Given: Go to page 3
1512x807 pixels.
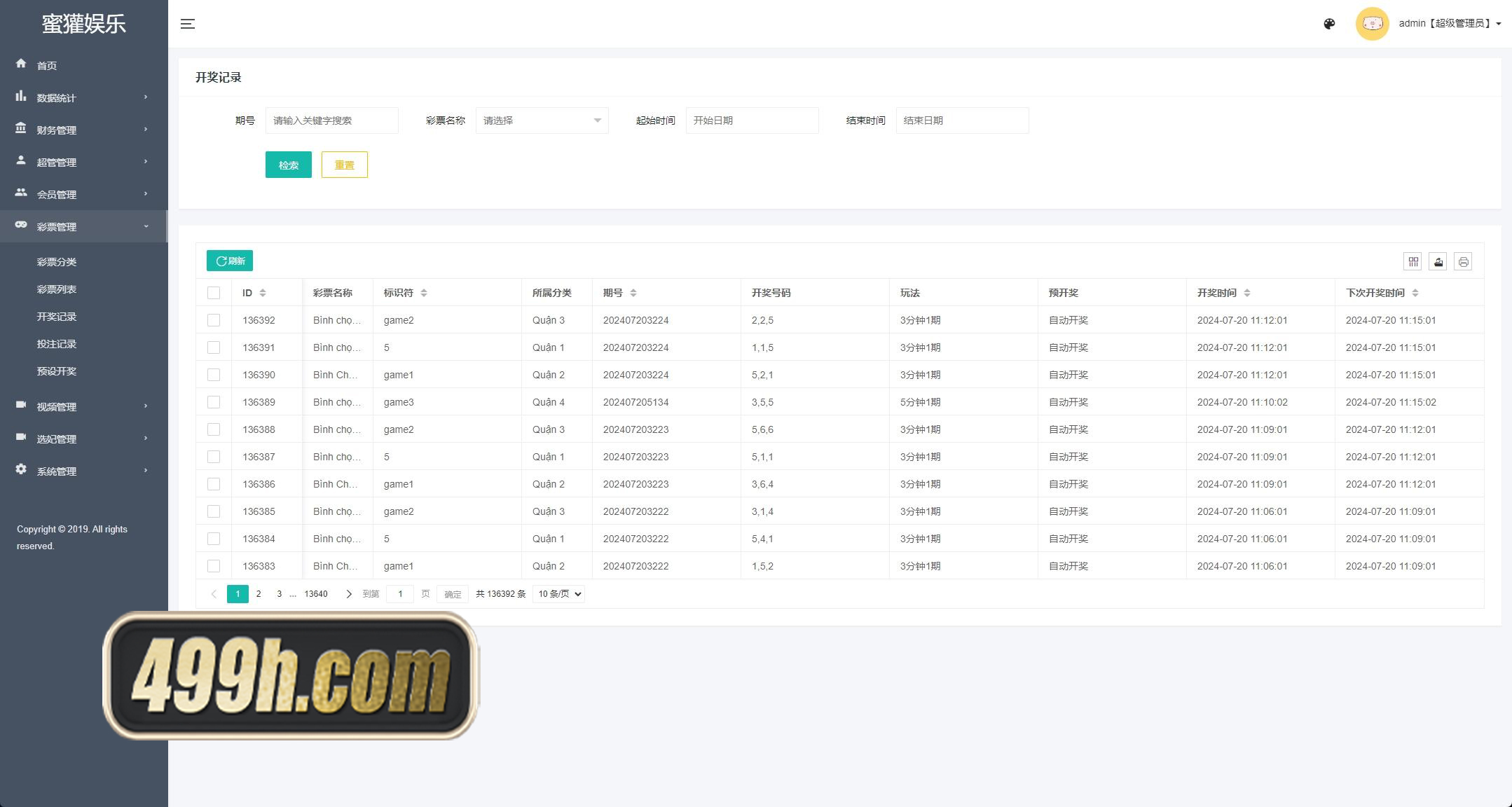Looking at the screenshot, I should (x=279, y=594).
